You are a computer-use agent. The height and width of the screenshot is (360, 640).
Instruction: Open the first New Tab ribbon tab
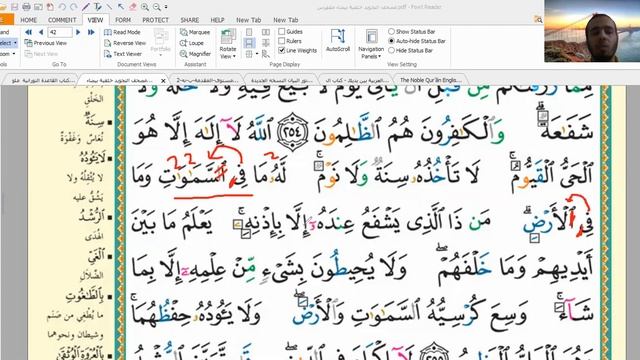248,20
